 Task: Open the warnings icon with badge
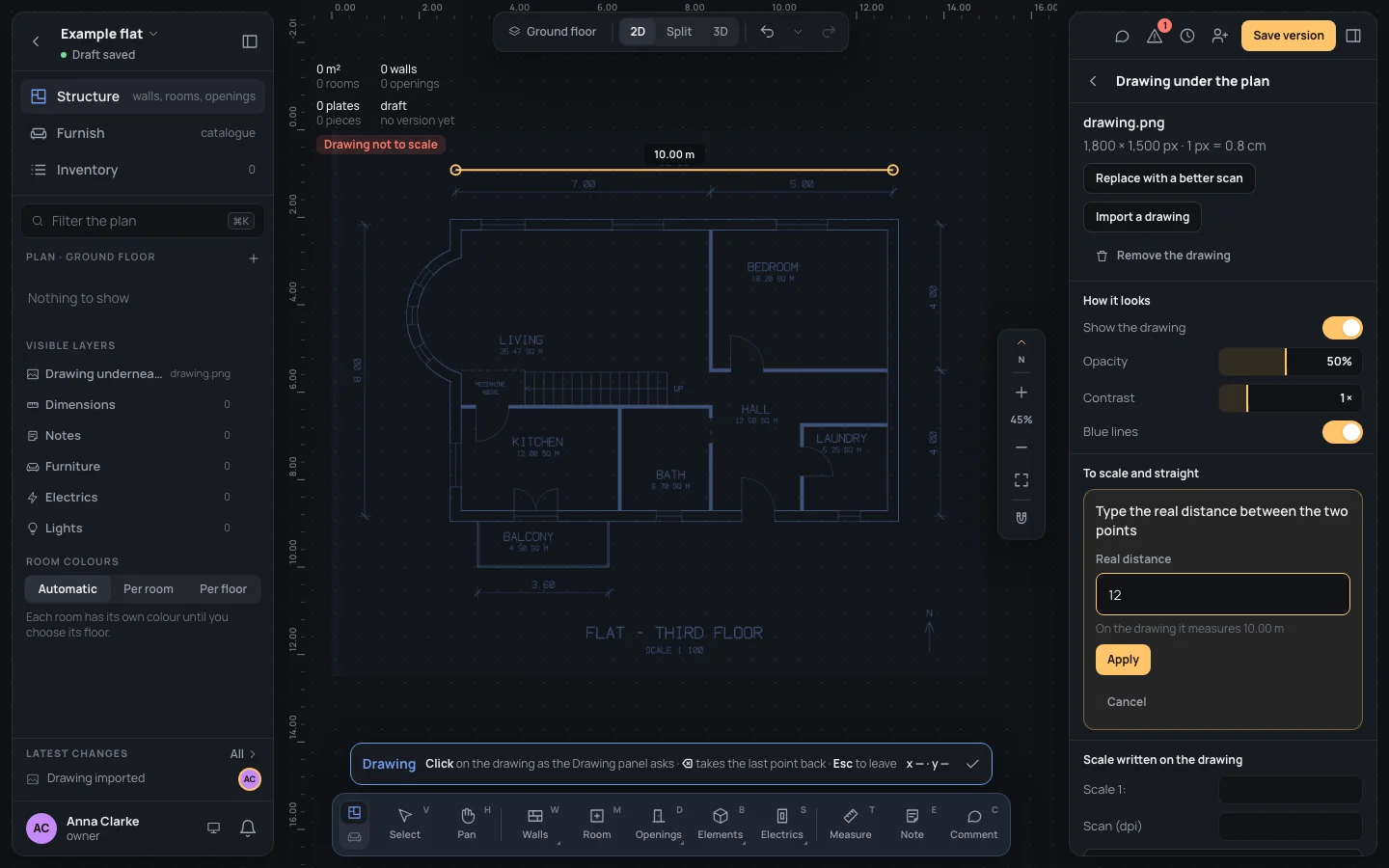1155,36
